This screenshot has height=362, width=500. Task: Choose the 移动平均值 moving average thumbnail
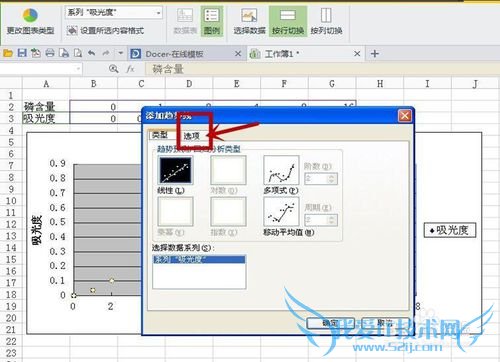point(281,211)
